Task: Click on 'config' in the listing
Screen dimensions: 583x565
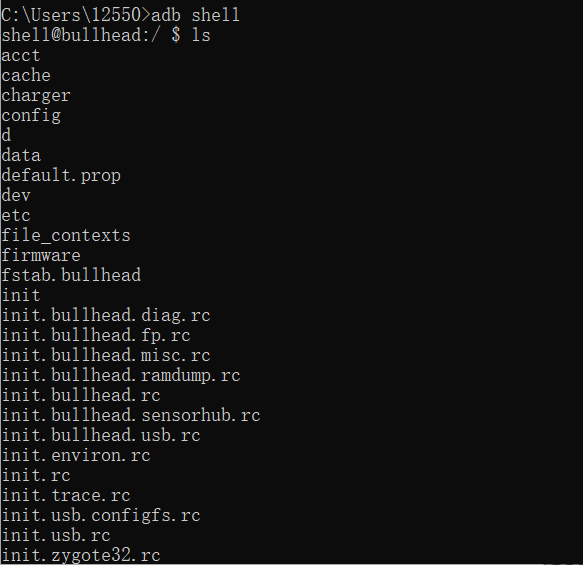Action: [31, 116]
